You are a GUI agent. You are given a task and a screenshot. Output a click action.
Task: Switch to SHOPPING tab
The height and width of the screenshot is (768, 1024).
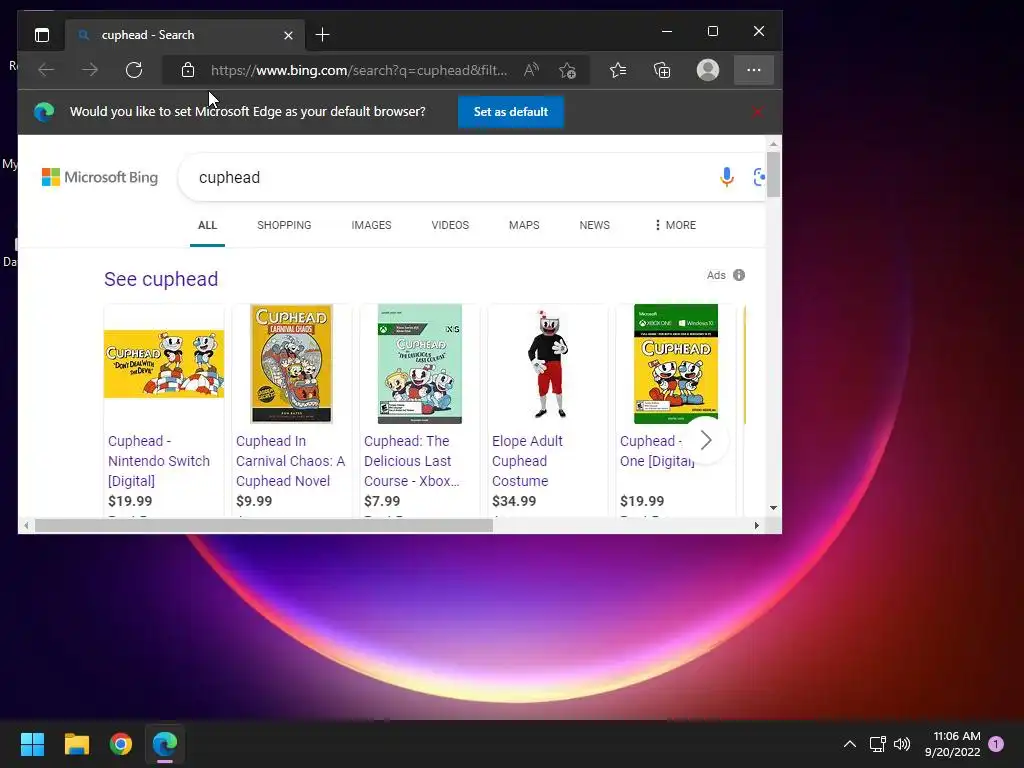284,225
